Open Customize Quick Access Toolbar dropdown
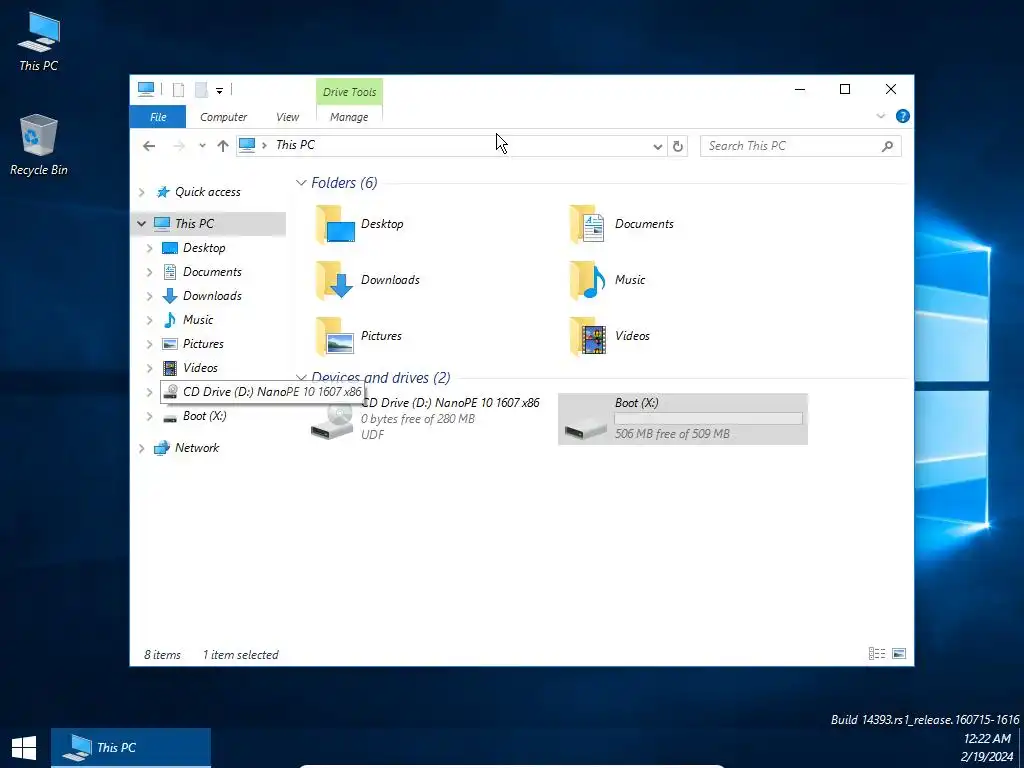Viewport: 1024px width, 768px height. (219, 91)
